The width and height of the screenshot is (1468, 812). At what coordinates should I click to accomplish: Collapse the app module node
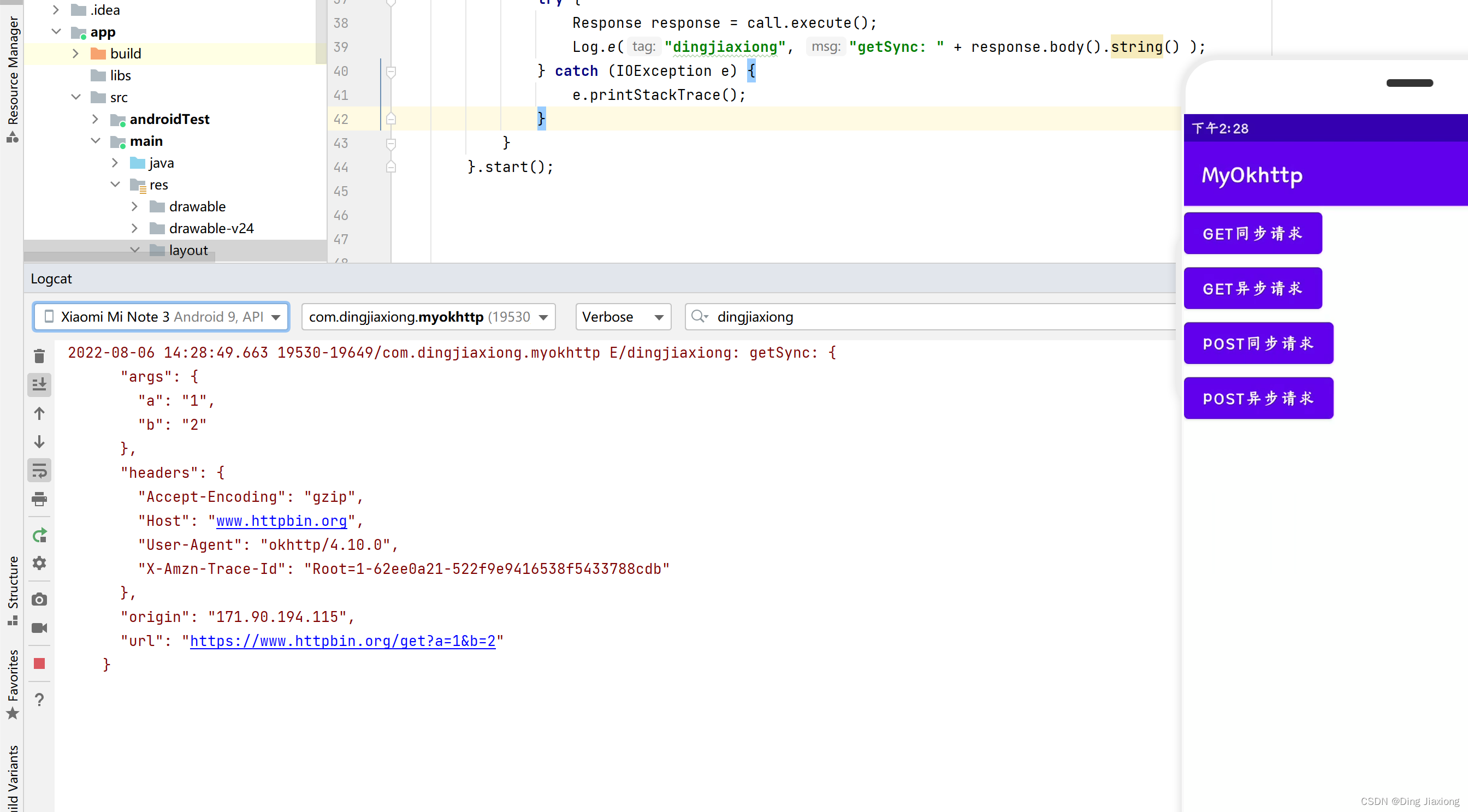pyautogui.click(x=56, y=31)
